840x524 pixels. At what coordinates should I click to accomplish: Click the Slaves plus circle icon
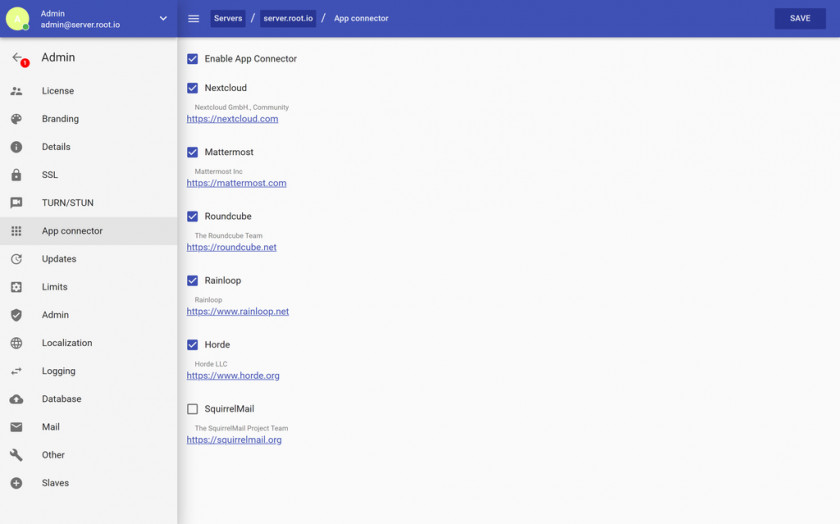pyautogui.click(x=17, y=483)
